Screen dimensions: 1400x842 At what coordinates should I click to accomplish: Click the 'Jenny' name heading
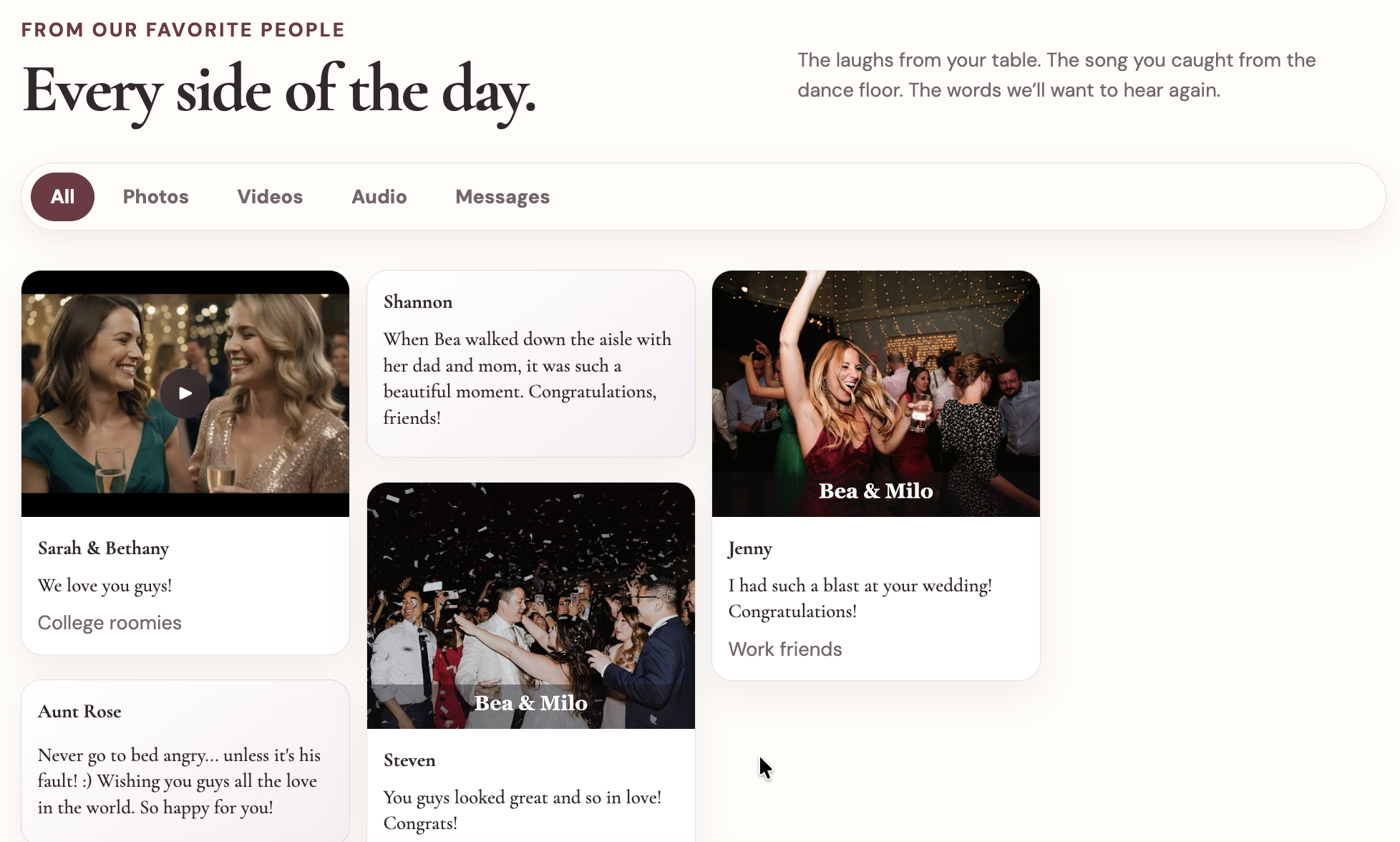click(750, 548)
